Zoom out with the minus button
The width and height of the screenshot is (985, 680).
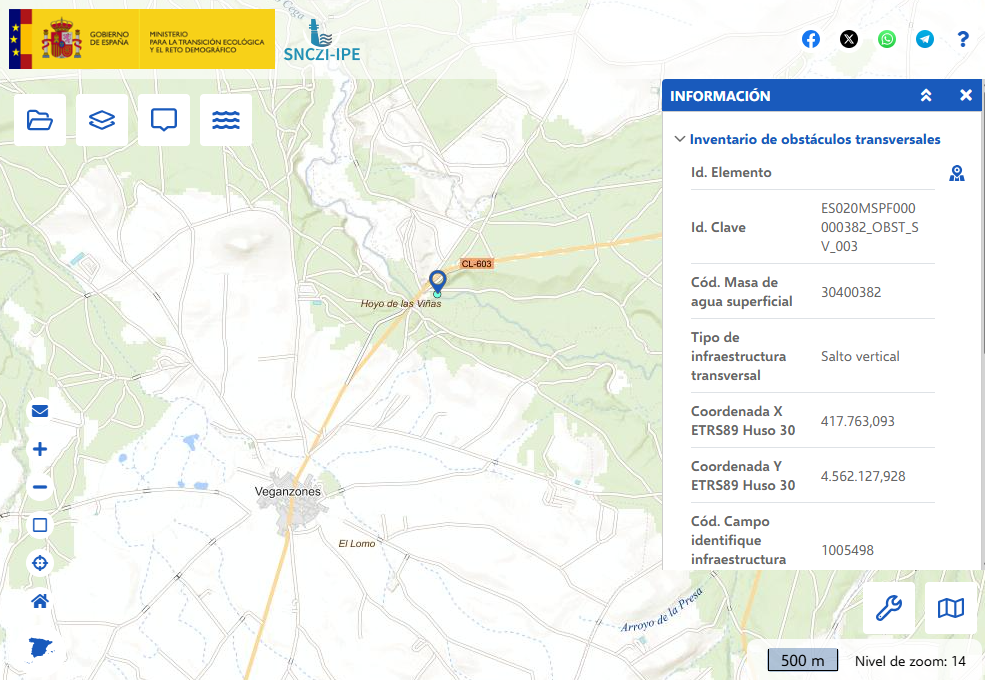tap(40, 488)
